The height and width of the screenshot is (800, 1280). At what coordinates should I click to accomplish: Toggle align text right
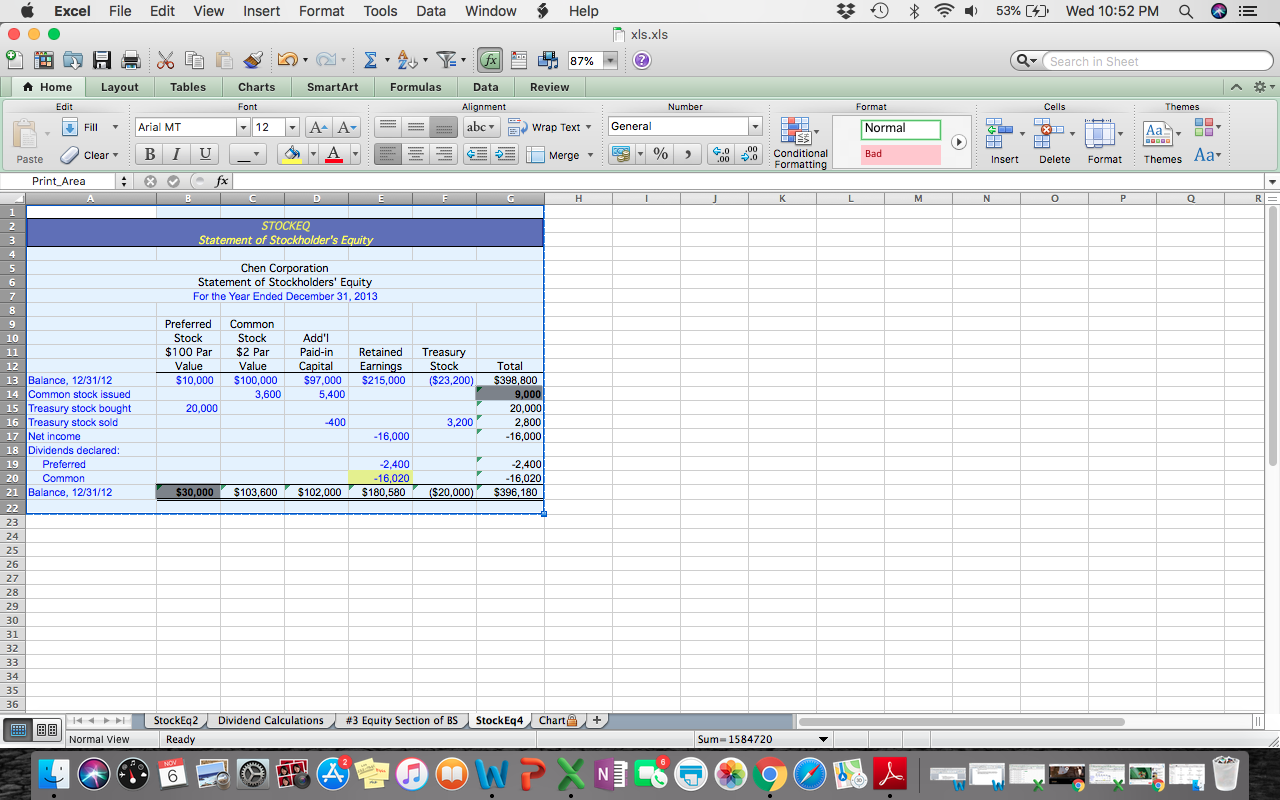pos(444,154)
